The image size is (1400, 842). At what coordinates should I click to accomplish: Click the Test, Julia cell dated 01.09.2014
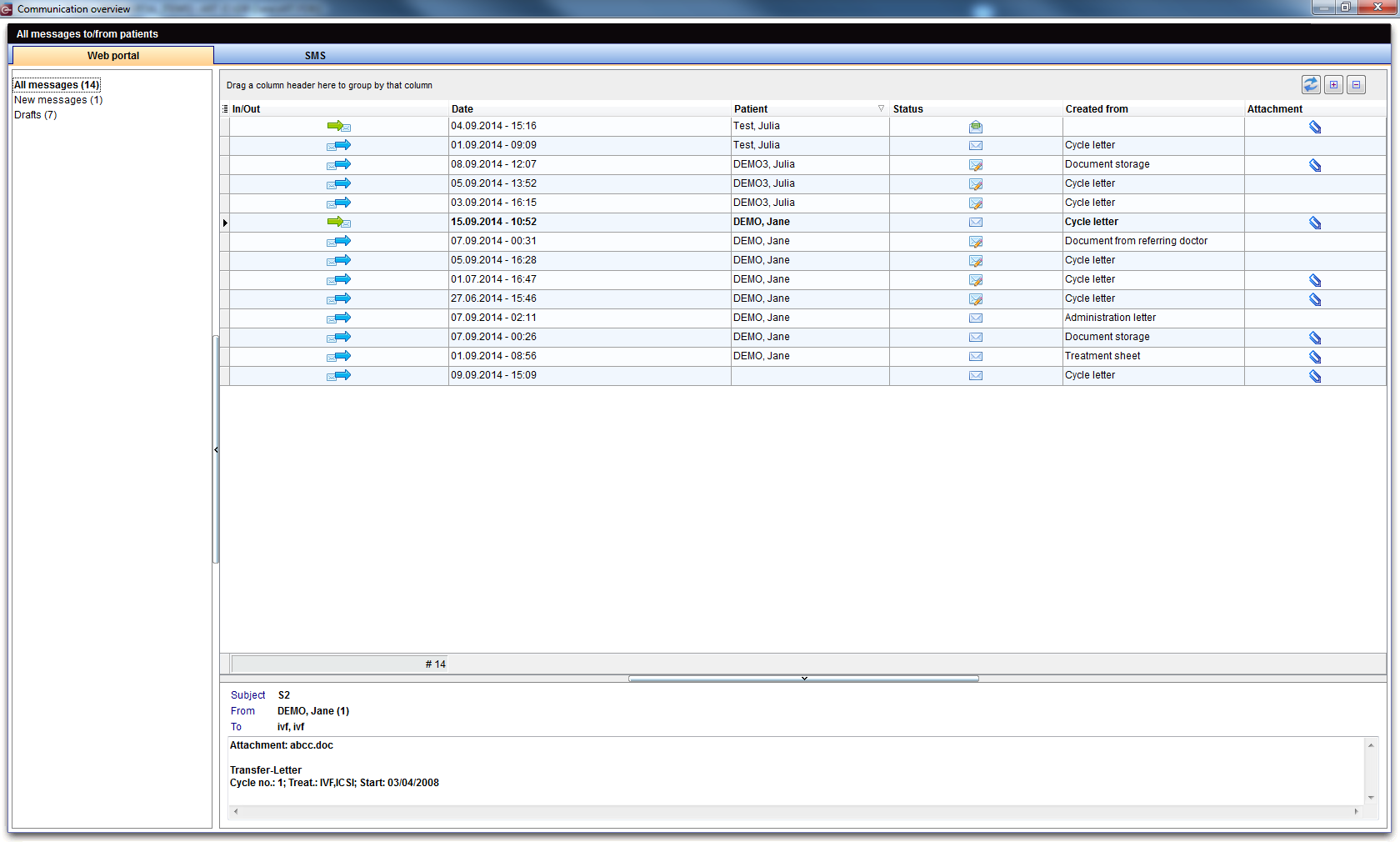[x=810, y=145]
